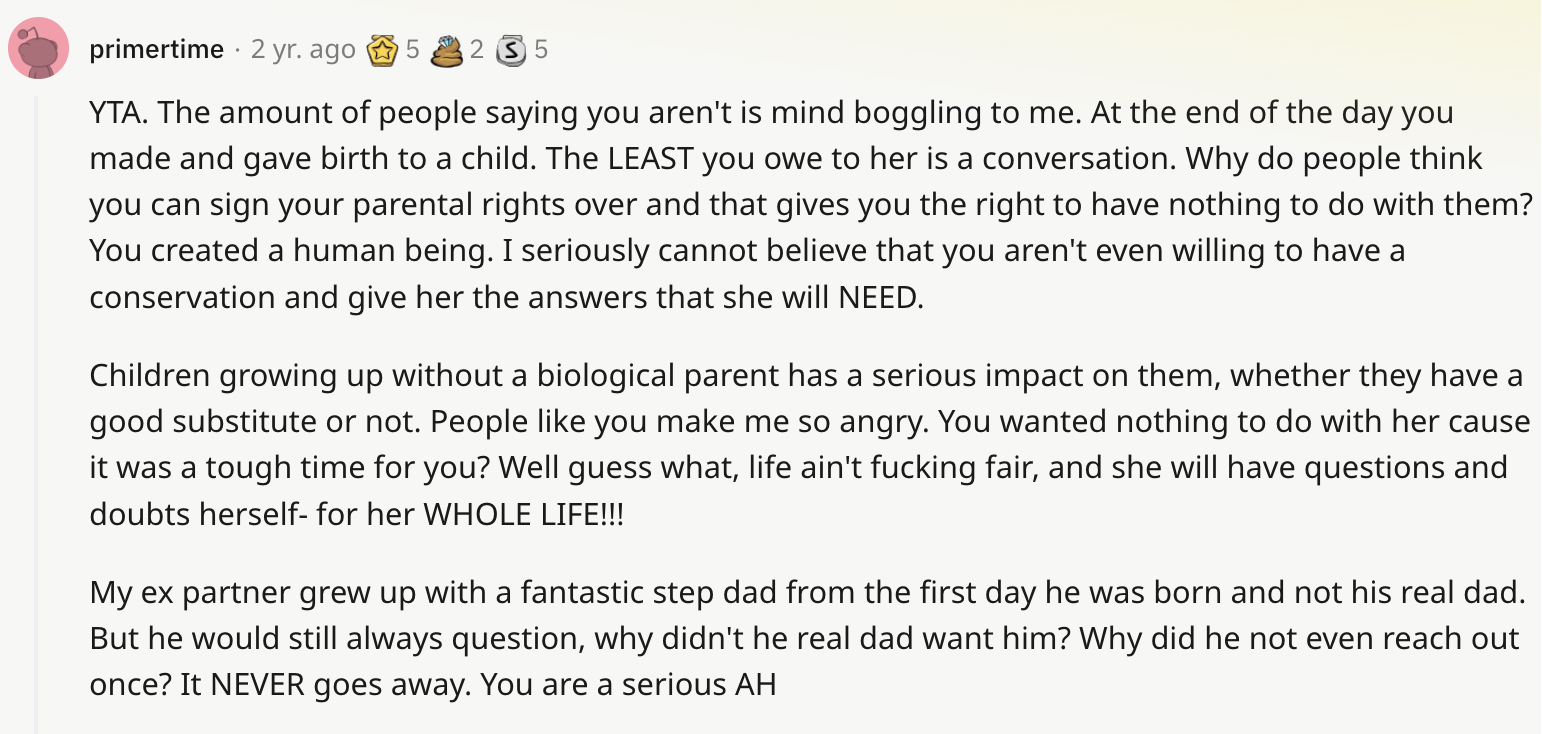Click the paragraph starting "YTA. The amount"

click(x=811, y=205)
